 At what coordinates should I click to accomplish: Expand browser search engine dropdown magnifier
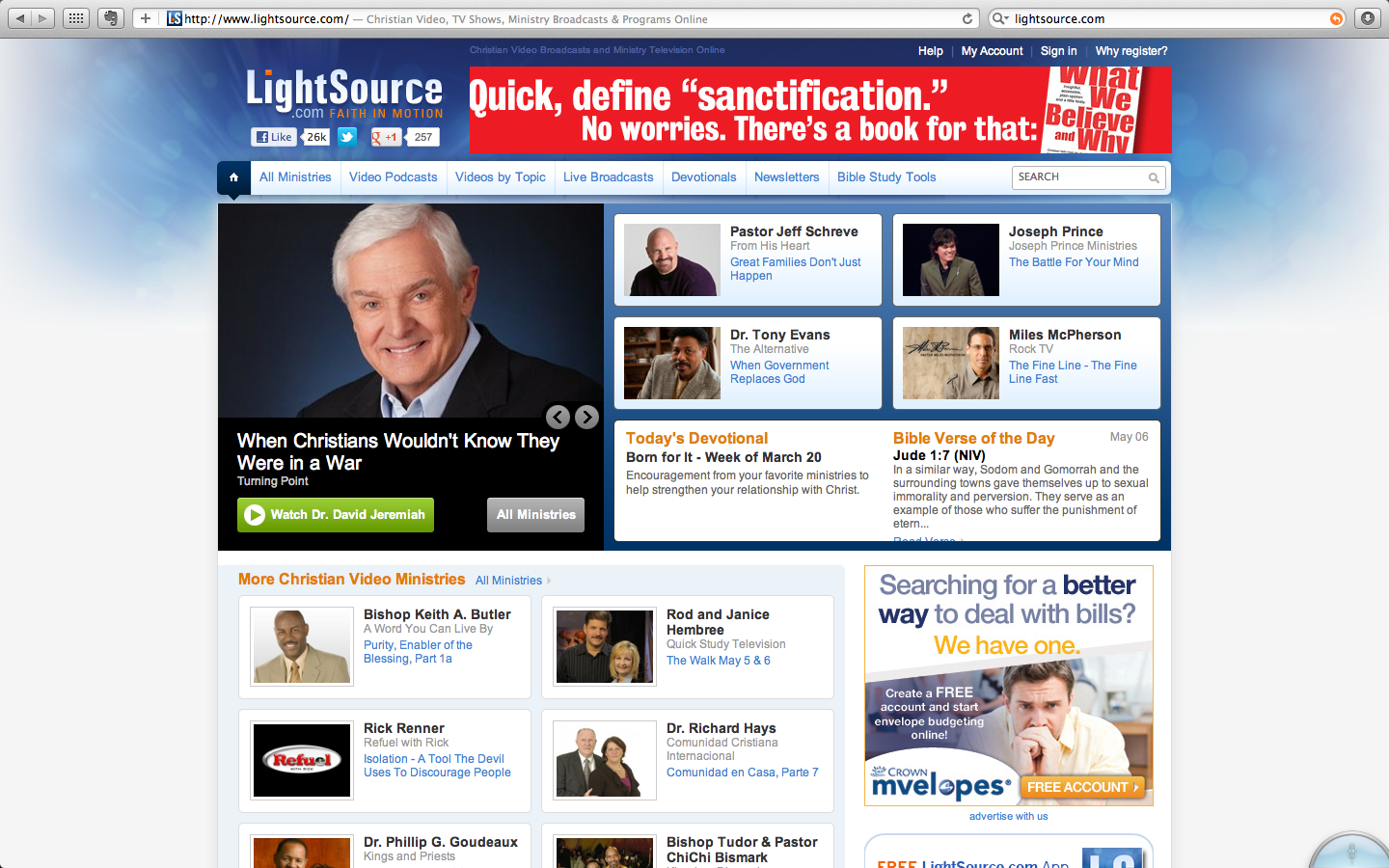click(1000, 18)
